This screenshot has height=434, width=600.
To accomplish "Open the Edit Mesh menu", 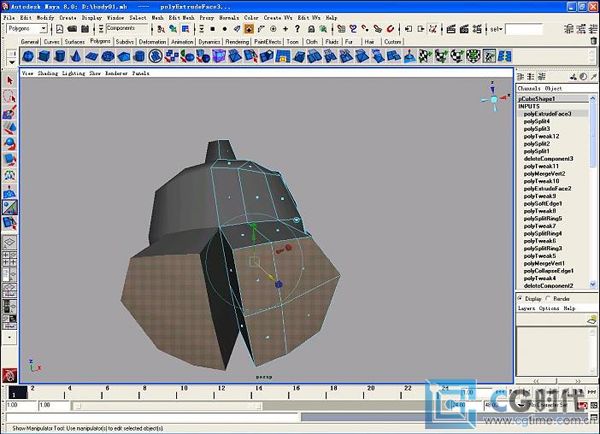I will point(181,18).
